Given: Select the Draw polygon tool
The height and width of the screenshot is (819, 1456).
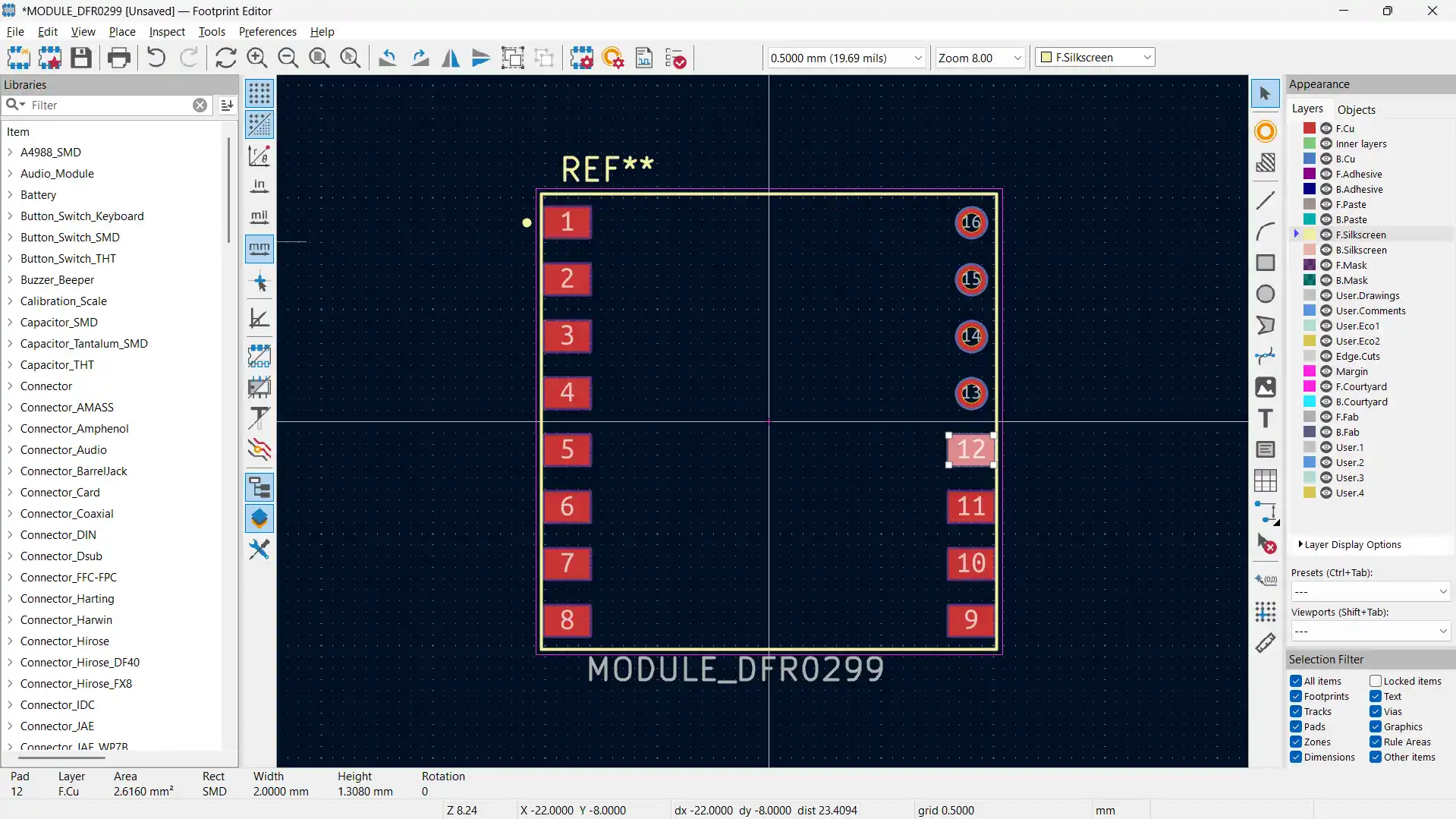Looking at the screenshot, I should pos(1265,325).
